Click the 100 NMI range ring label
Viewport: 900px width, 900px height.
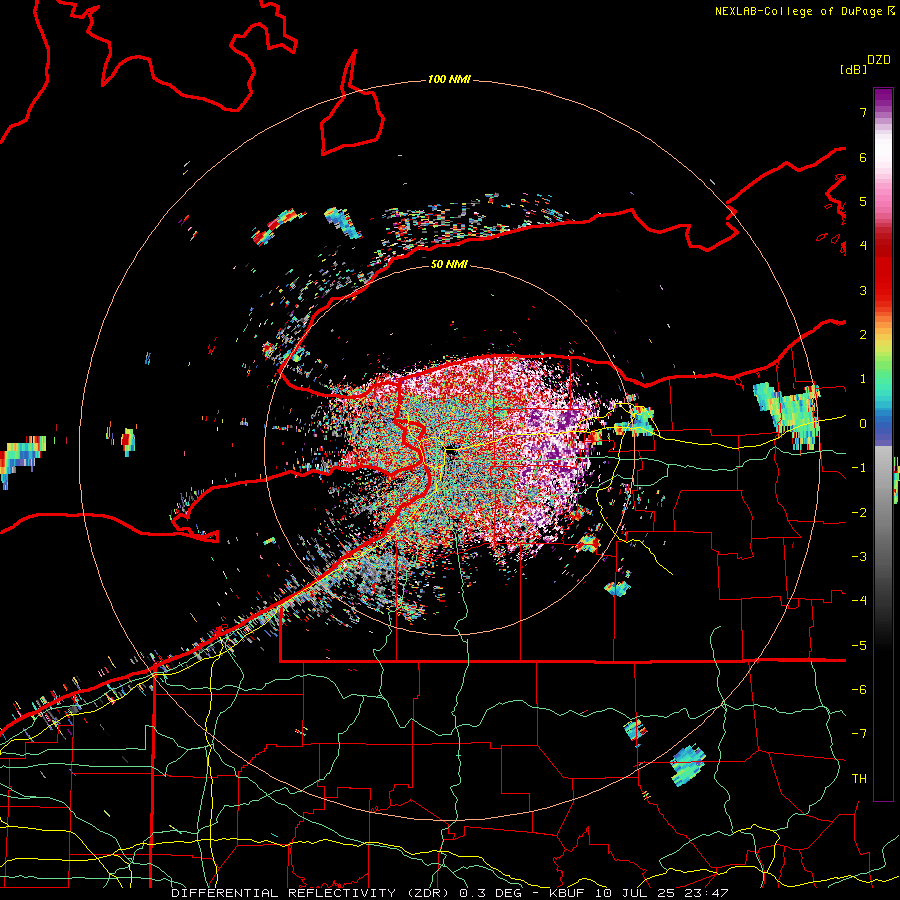[449, 79]
